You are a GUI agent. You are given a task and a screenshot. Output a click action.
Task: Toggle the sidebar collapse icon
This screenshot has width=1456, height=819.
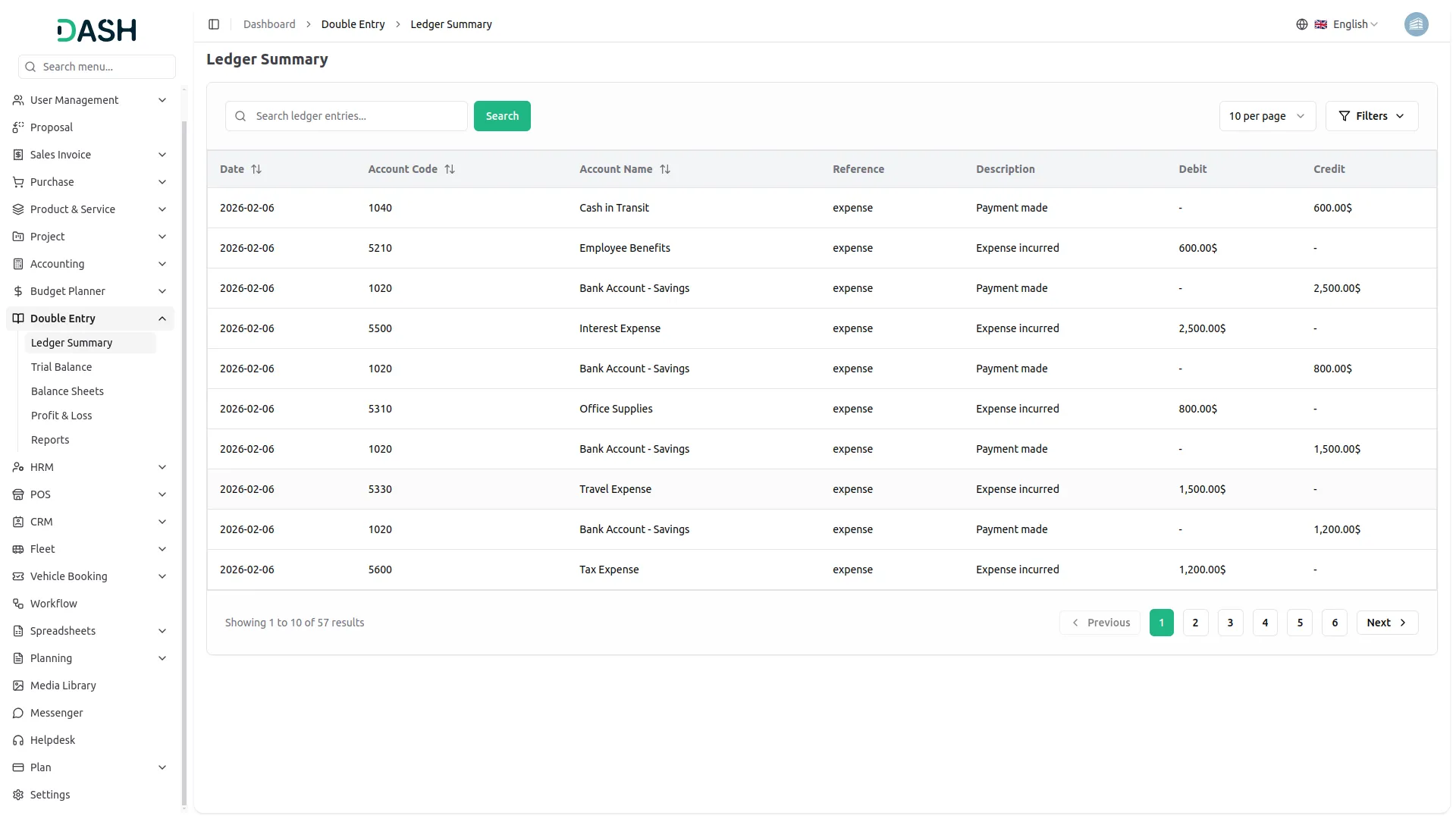pos(214,24)
